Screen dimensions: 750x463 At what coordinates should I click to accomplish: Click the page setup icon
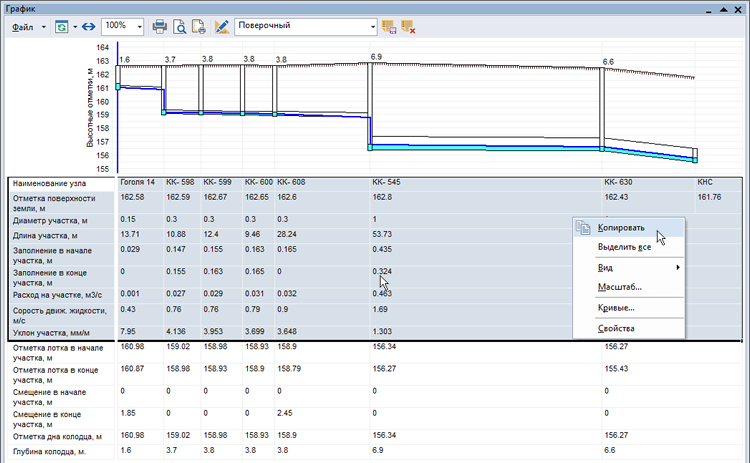click(198, 27)
